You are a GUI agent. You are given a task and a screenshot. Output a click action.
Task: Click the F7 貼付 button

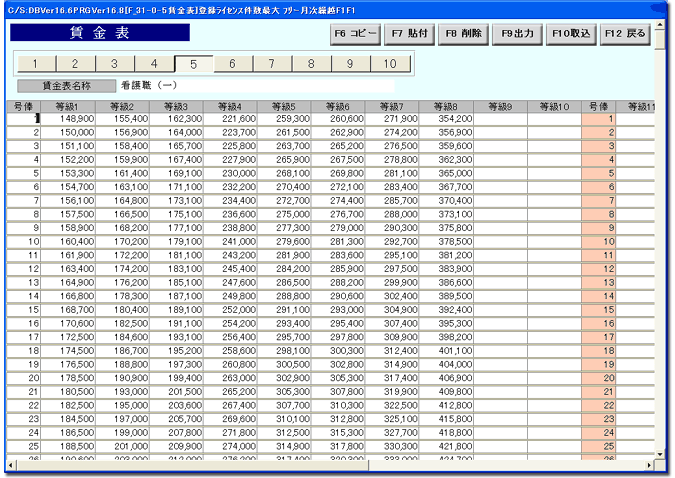409,34
